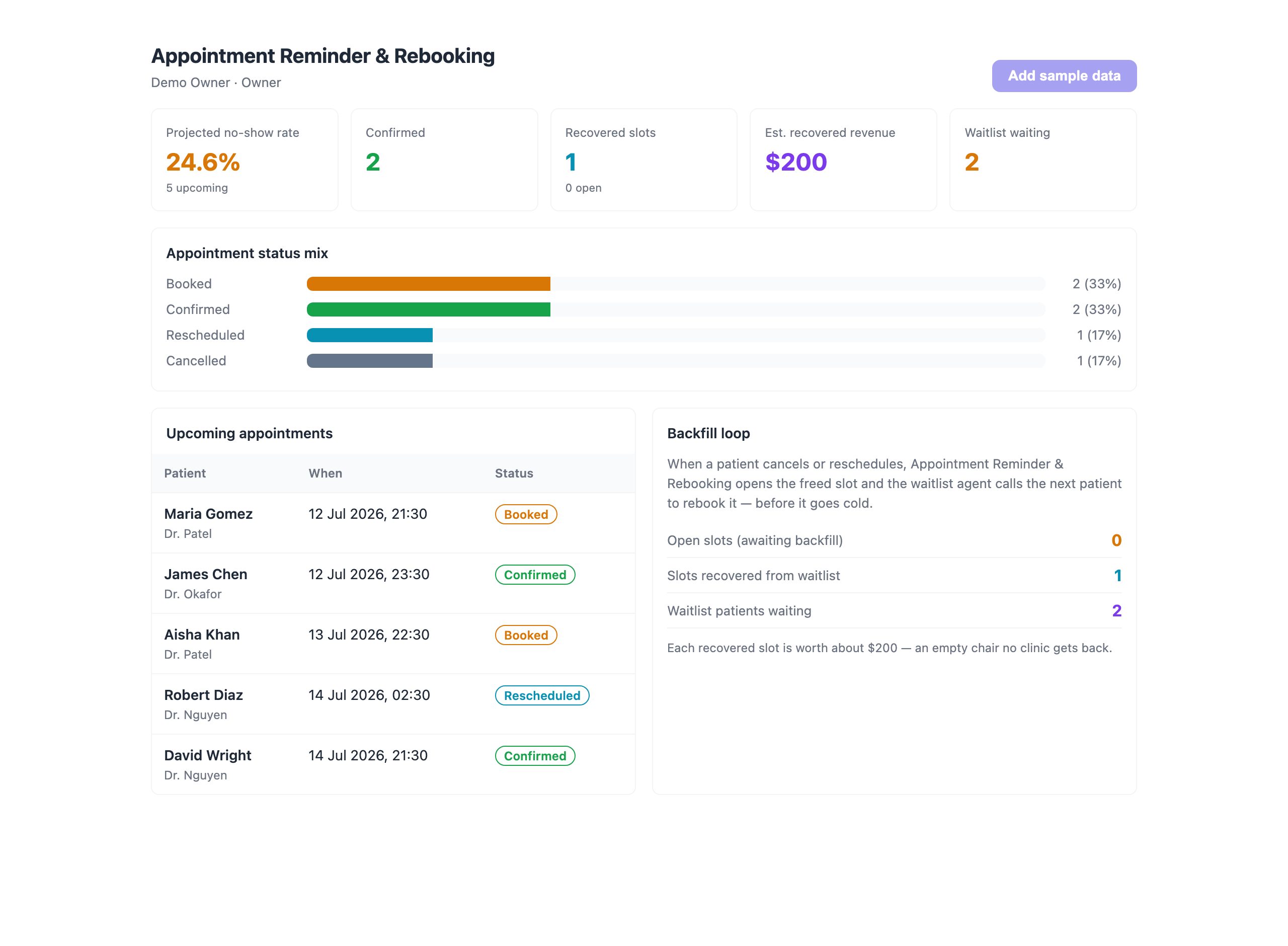The height and width of the screenshot is (946, 1288).
Task: Click the Waitlist waiting card value 2
Action: click(972, 162)
